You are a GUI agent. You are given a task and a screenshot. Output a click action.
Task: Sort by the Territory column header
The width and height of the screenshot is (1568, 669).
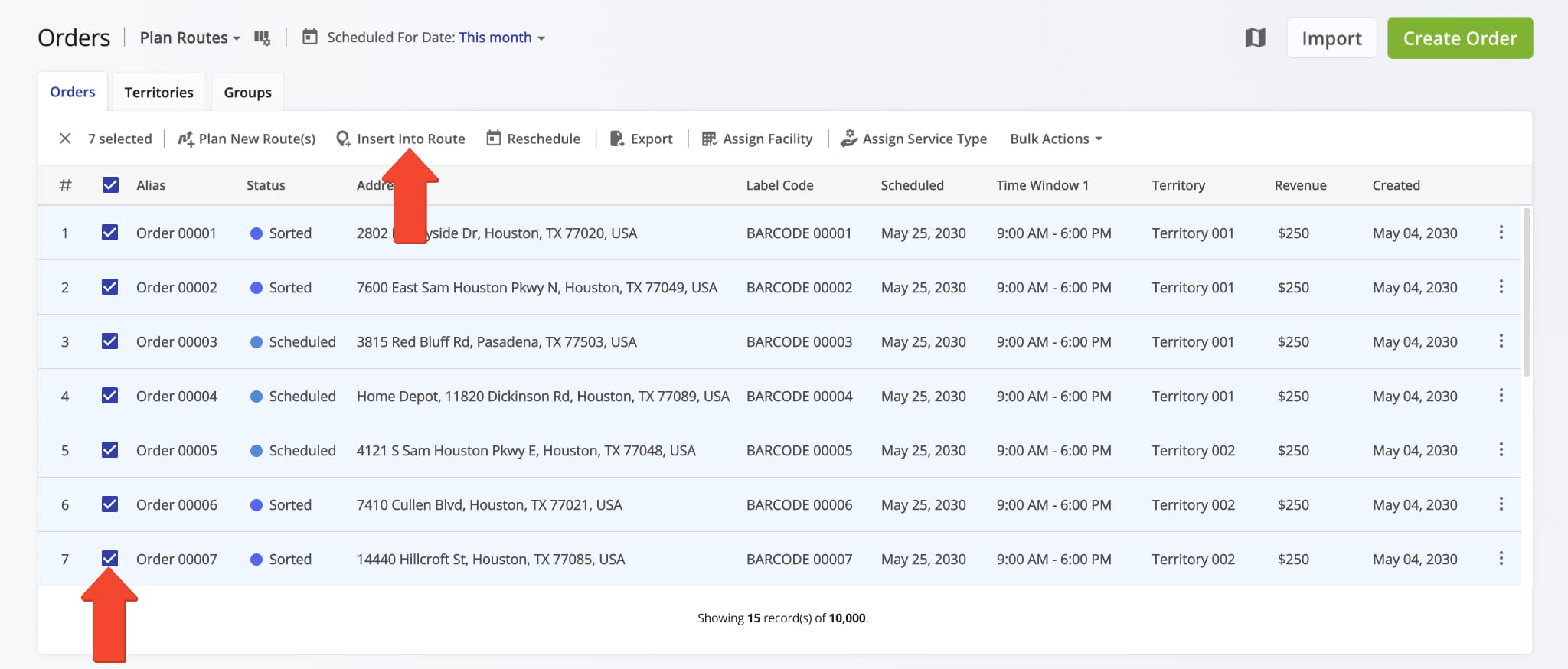point(1178,185)
